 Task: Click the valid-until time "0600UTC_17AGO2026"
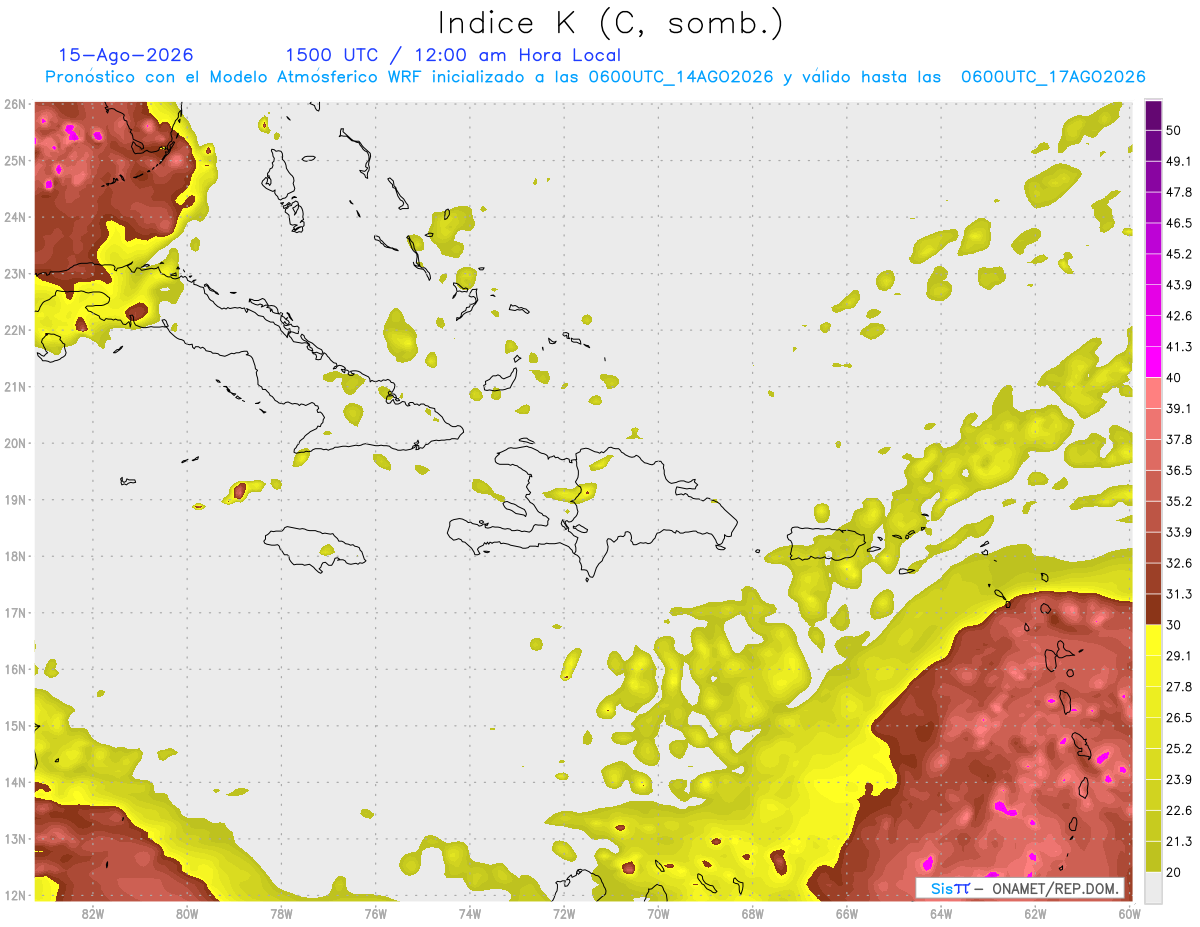click(x=1053, y=77)
